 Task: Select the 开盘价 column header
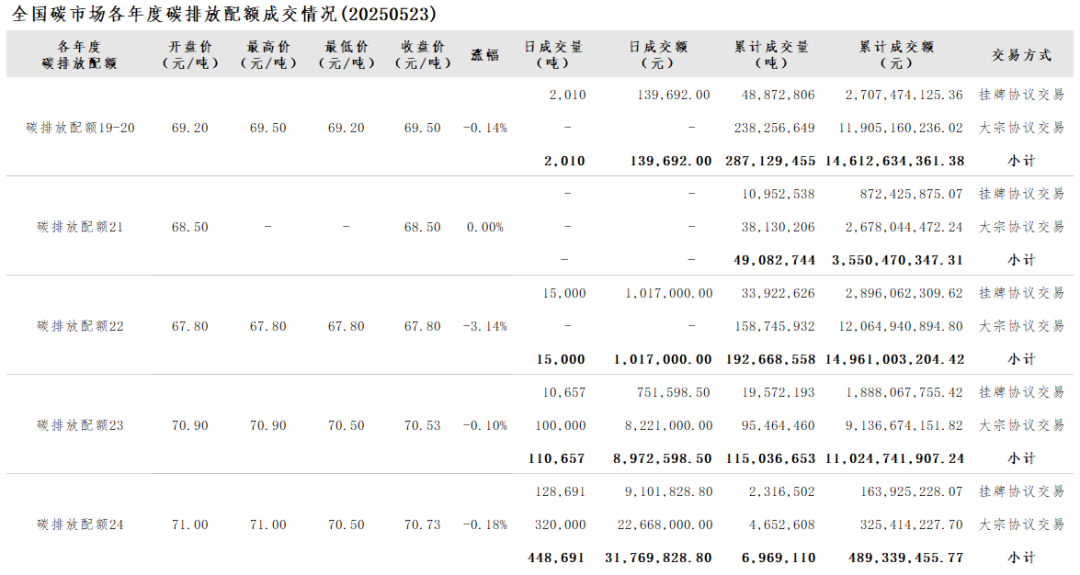(190, 55)
